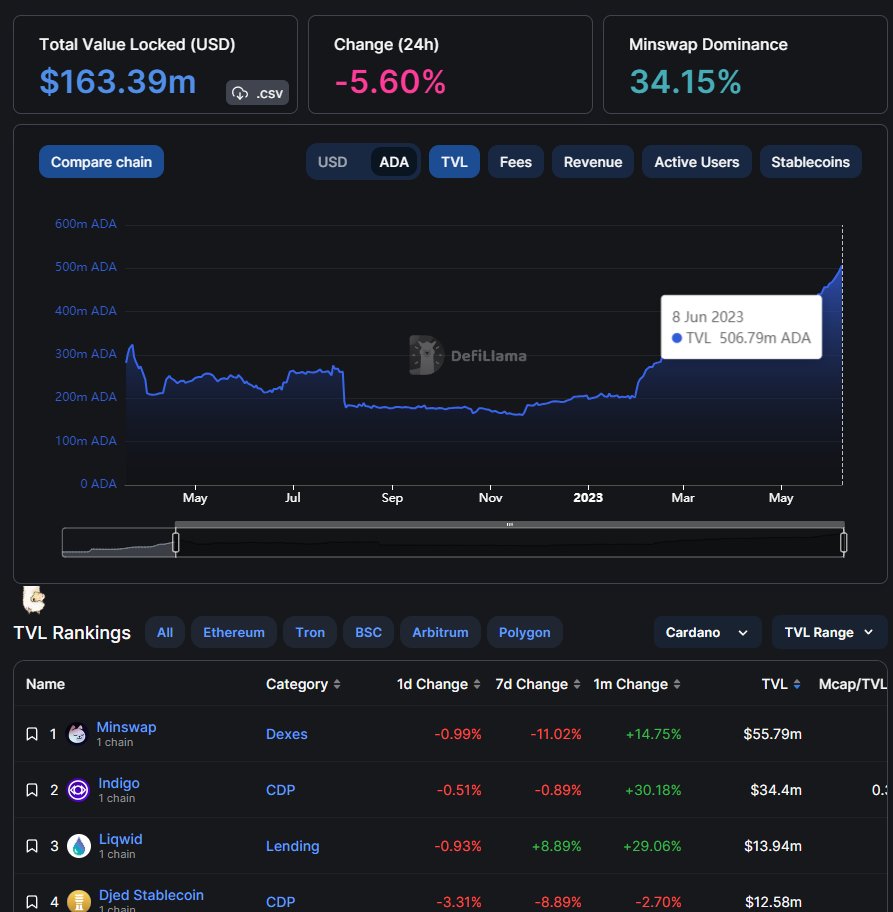This screenshot has height=912, width=893.
Task: Toggle the TVL chart metric
Action: 454,162
